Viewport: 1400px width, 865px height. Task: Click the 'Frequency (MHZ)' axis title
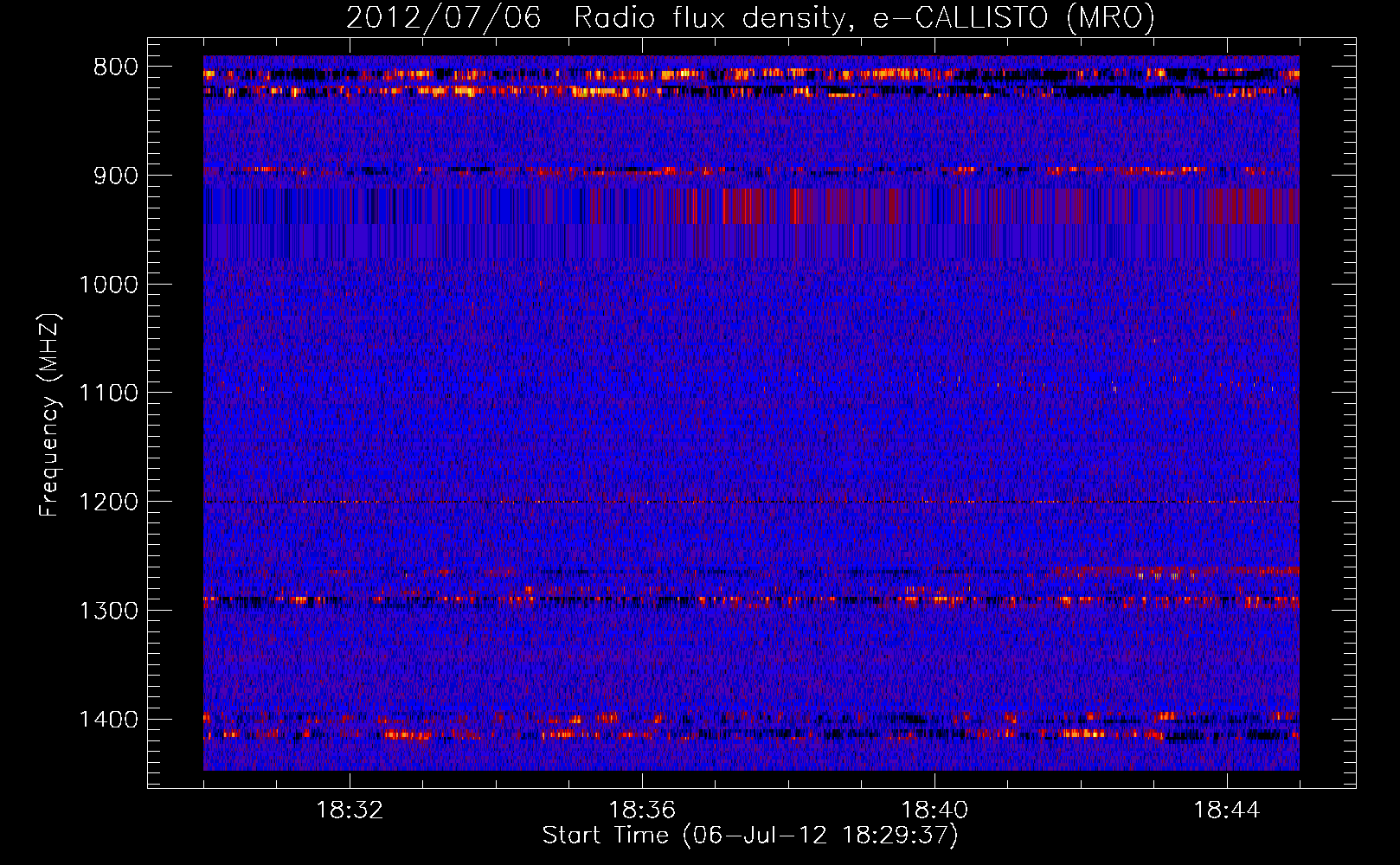(x=50, y=415)
